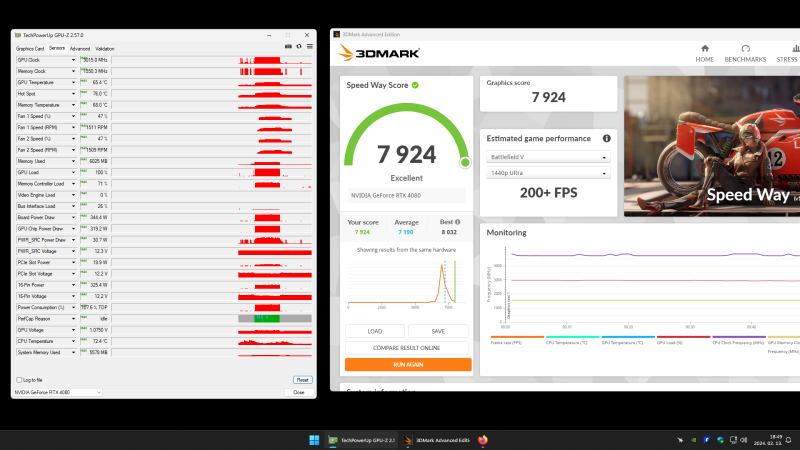Click the LOAD button
The image size is (800, 450).
[x=375, y=331]
